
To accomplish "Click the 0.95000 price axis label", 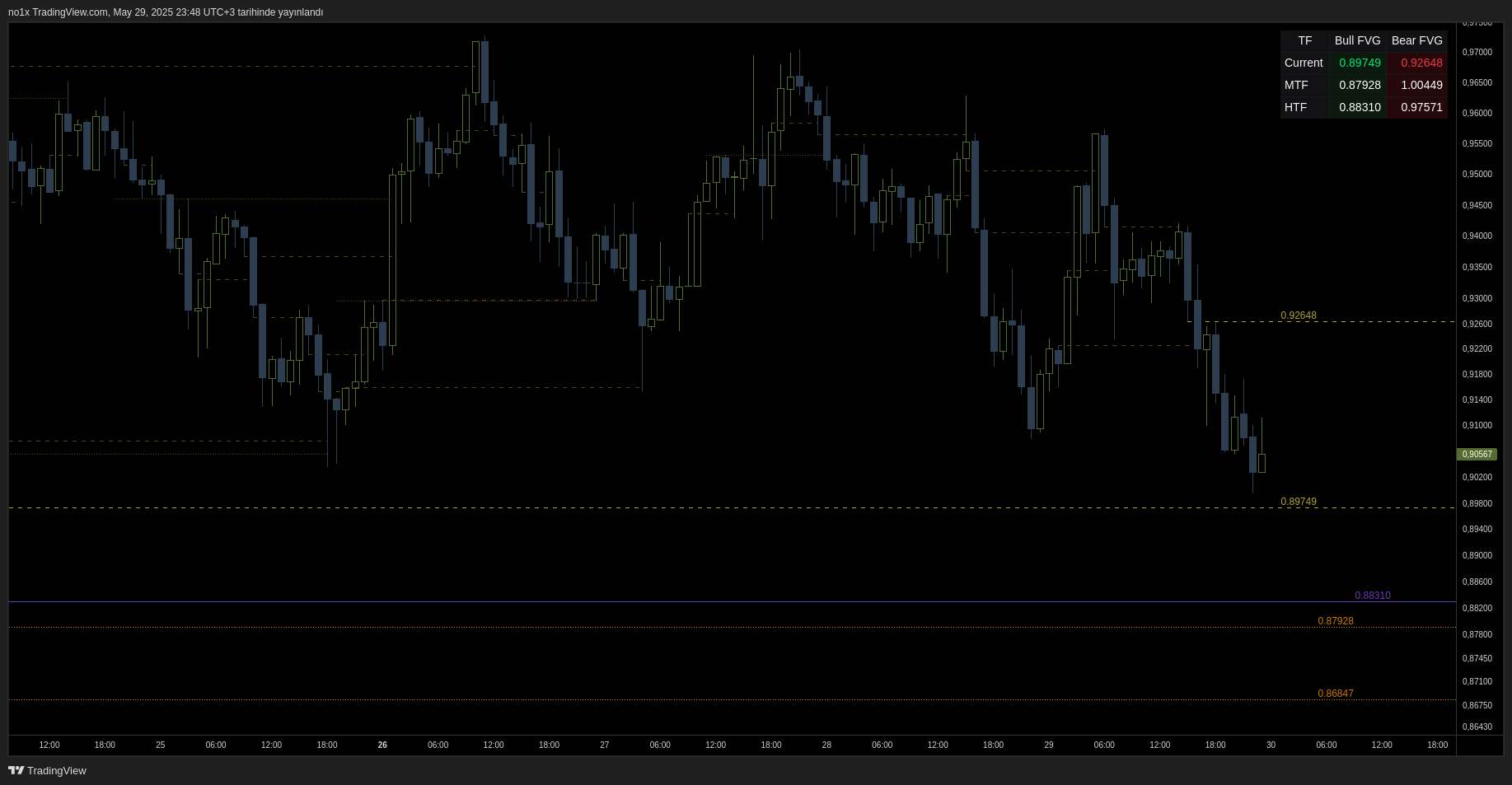I will pyautogui.click(x=1477, y=174).
